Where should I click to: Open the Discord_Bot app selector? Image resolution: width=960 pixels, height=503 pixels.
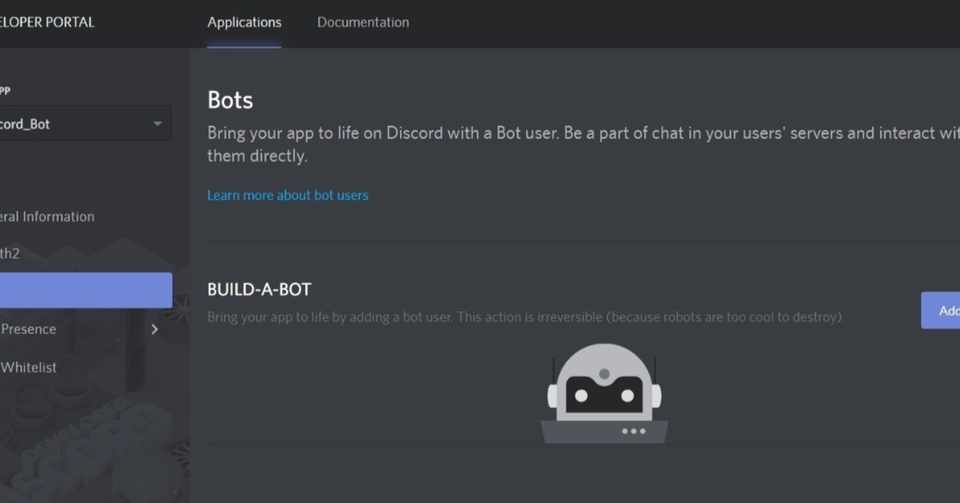[70, 124]
